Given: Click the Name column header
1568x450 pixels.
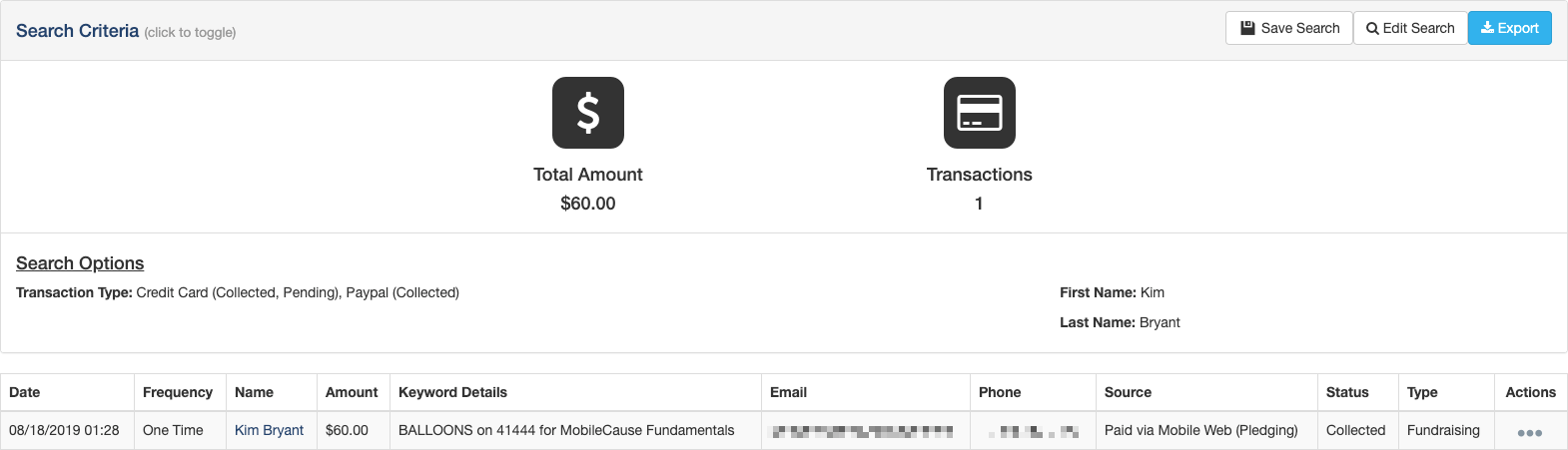Looking at the screenshot, I should click(254, 392).
